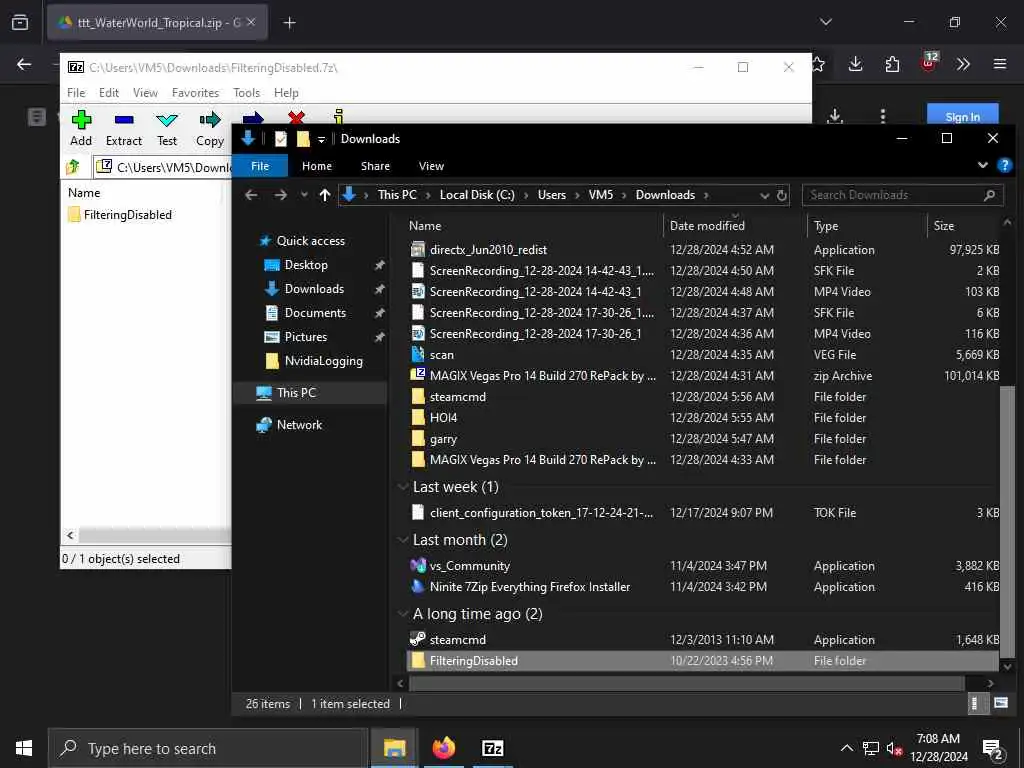The height and width of the screenshot is (768, 1024).
Task: Click the Add button in 7-Zip toolbar
Action: click(81, 128)
